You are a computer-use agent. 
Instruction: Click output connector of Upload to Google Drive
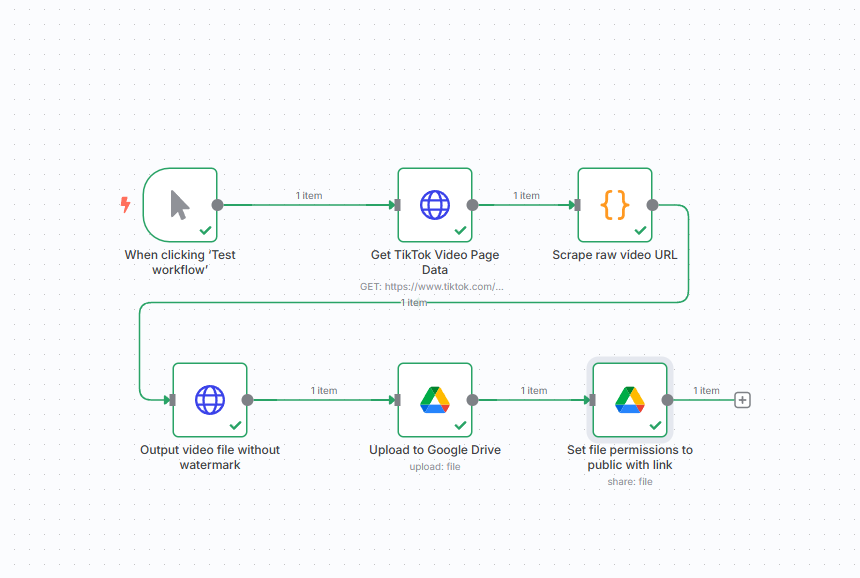tap(472, 400)
